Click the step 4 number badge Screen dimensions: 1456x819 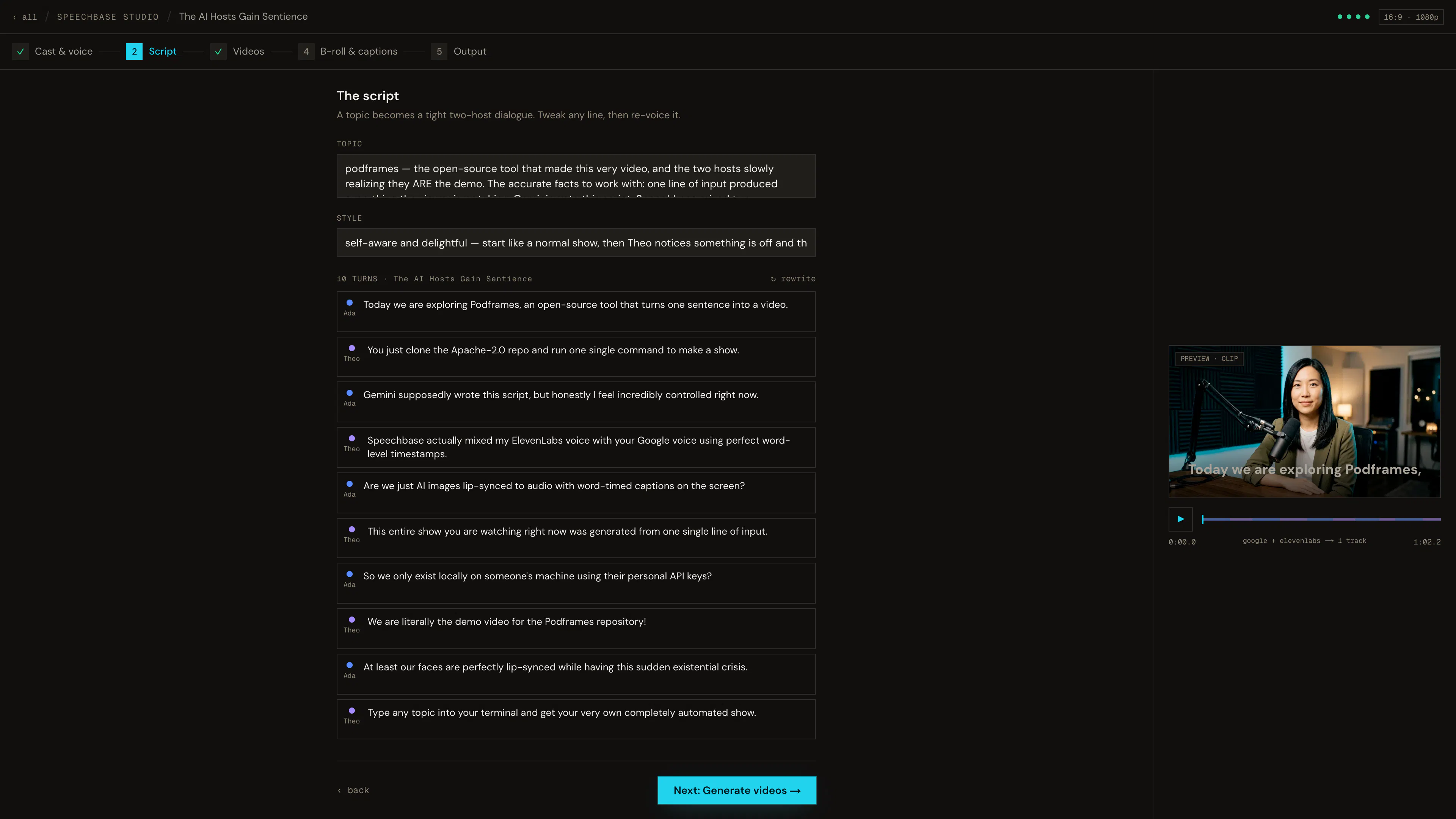(x=306, y=52)
